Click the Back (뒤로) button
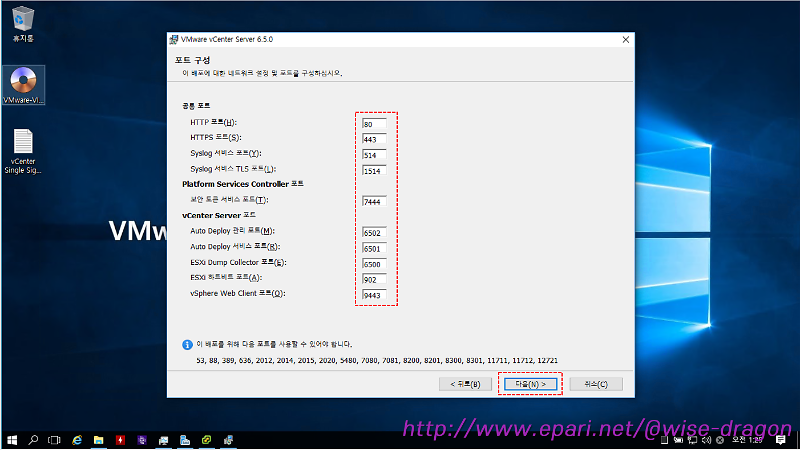The height and width of the screenshot is (450, 800). pos(465,384)
